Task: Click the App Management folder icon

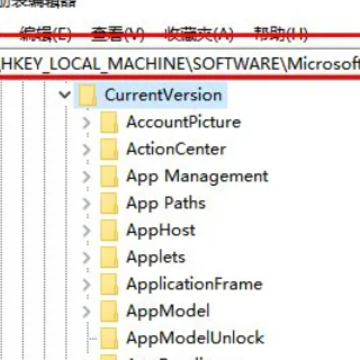Action: coord(109,176)
